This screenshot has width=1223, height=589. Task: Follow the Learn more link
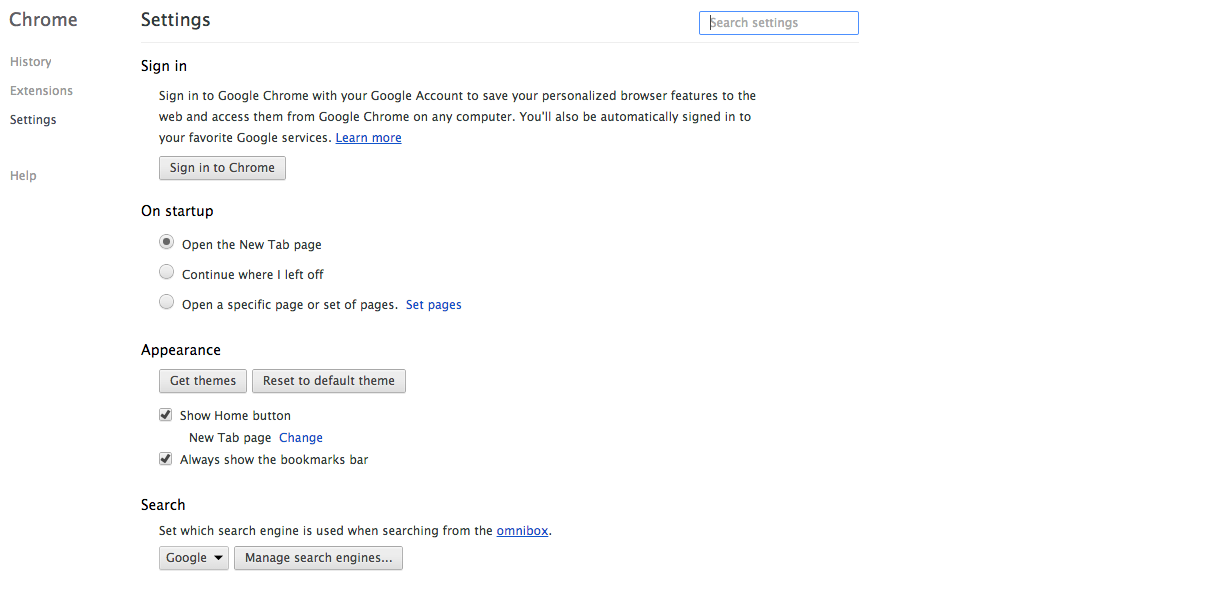(x=368, y=138)
